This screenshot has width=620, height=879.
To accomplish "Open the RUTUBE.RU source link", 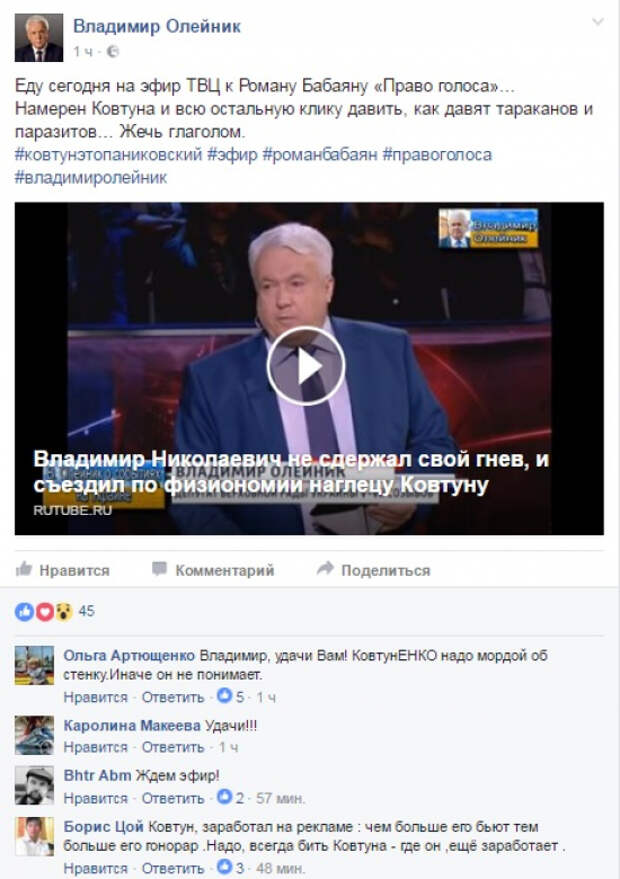I will pyautogui.click(x=72, y=510).
